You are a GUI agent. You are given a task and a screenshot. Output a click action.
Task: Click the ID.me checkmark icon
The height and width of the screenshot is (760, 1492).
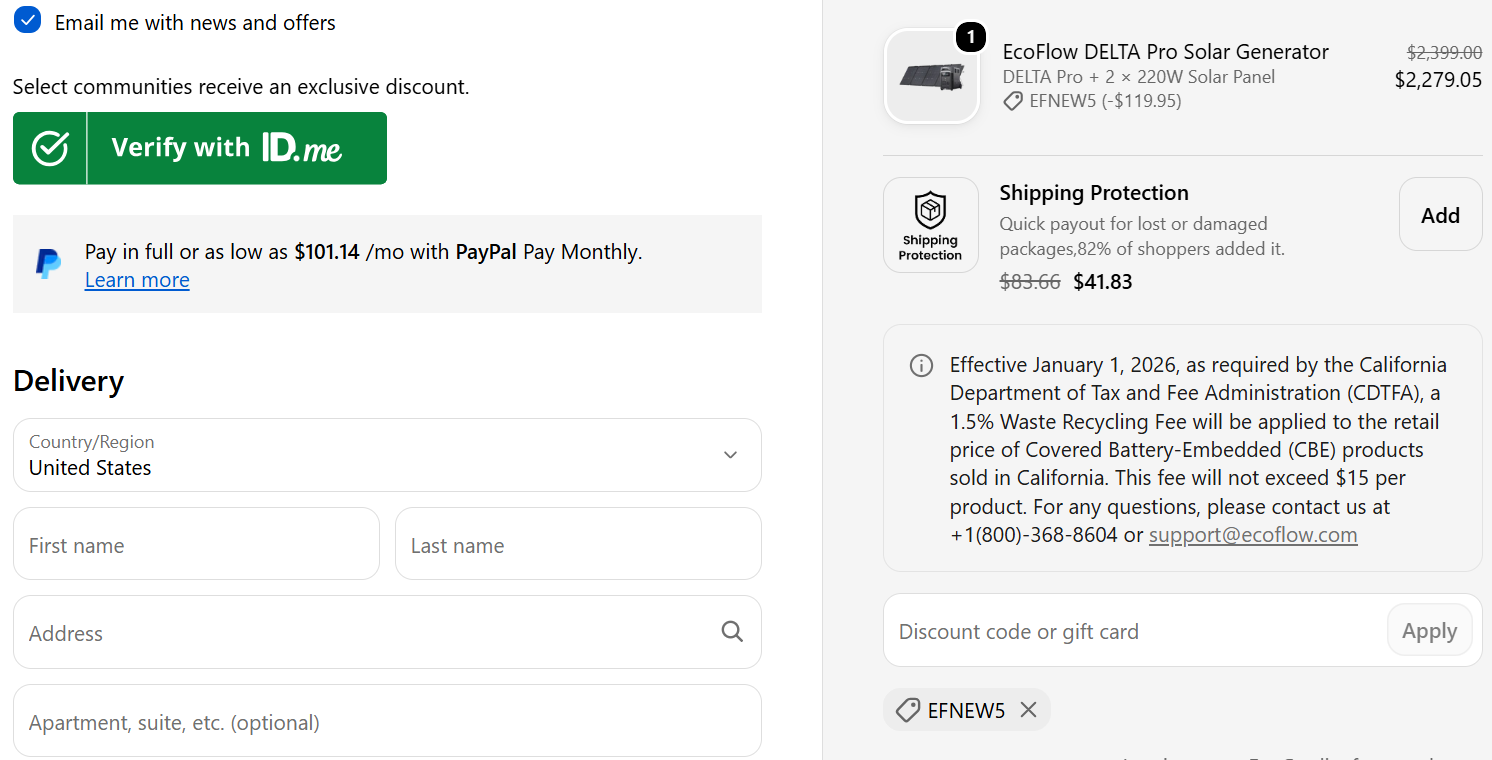pyautogui.click(x=50, y=148)
